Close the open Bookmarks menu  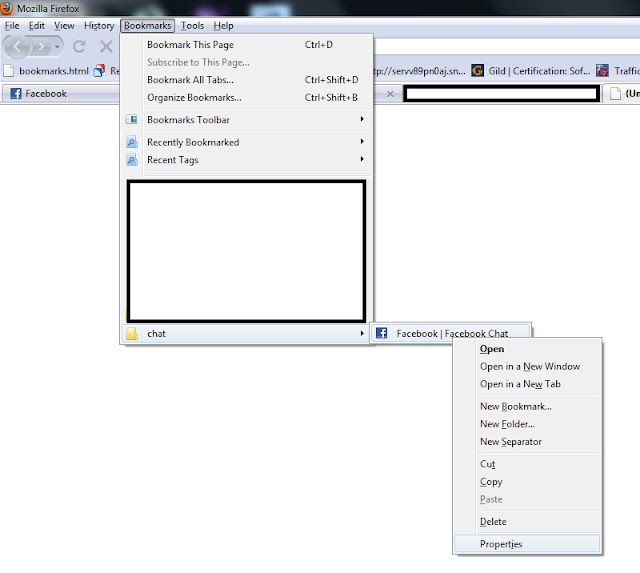coord(147,26)
